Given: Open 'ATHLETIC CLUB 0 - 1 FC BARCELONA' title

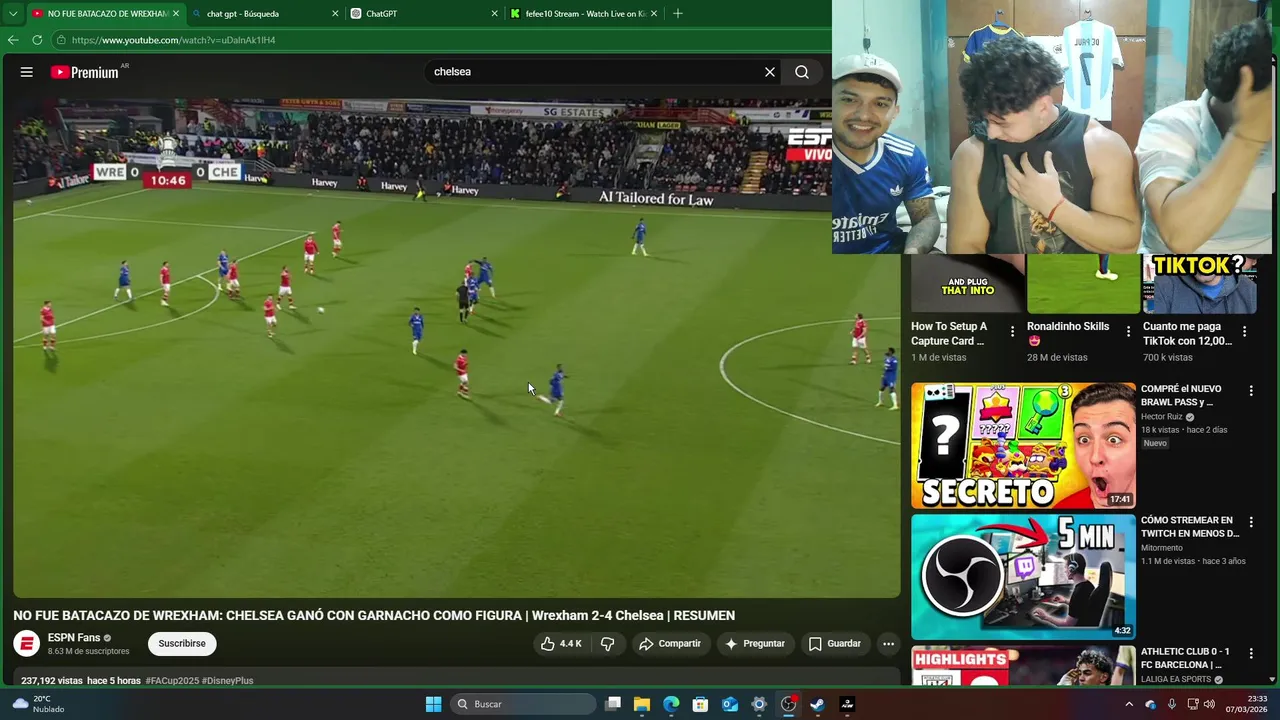Looking at the screenshot, I should click(1185, 658).
